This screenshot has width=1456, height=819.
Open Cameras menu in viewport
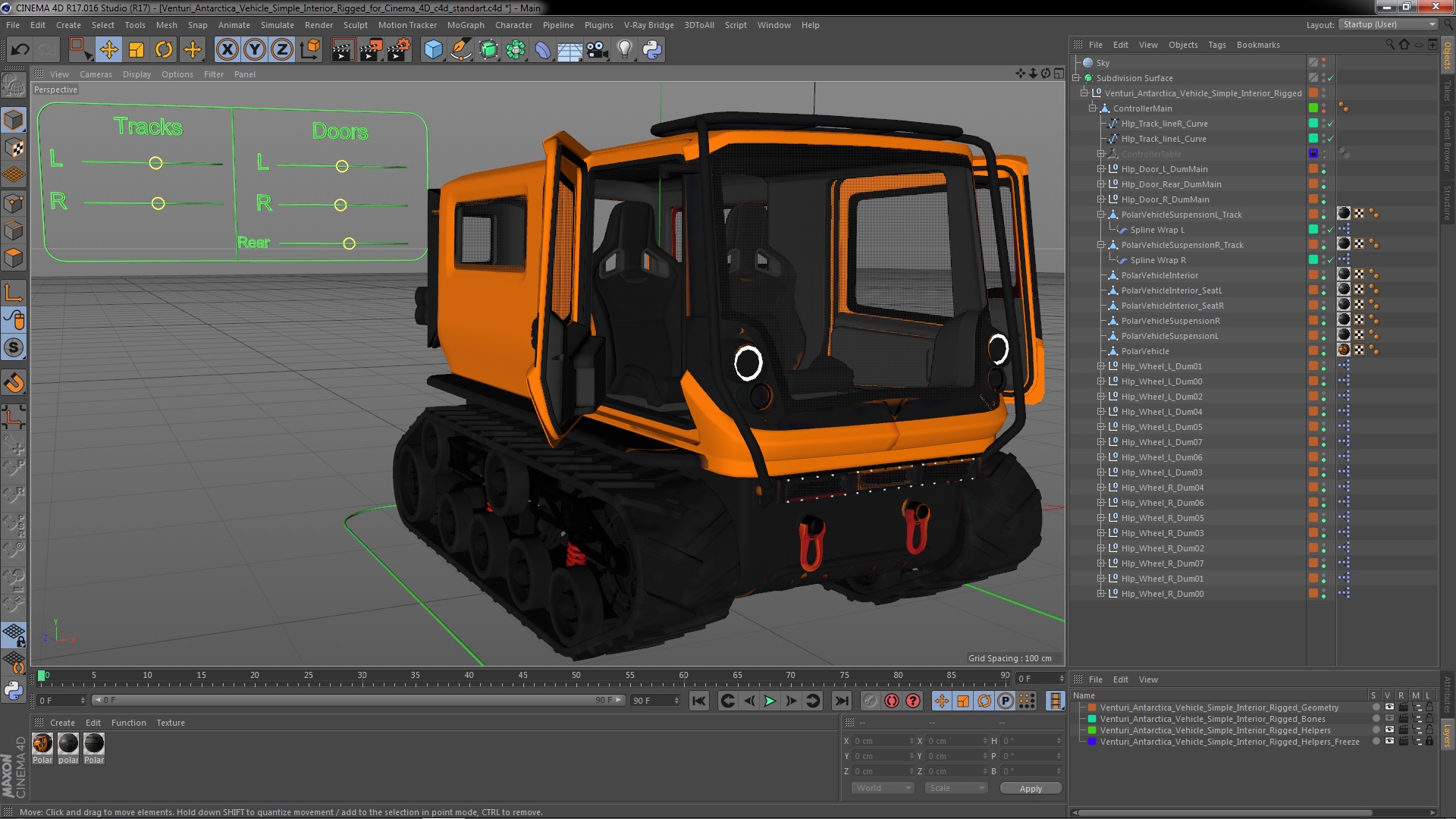tap(96, 74)
